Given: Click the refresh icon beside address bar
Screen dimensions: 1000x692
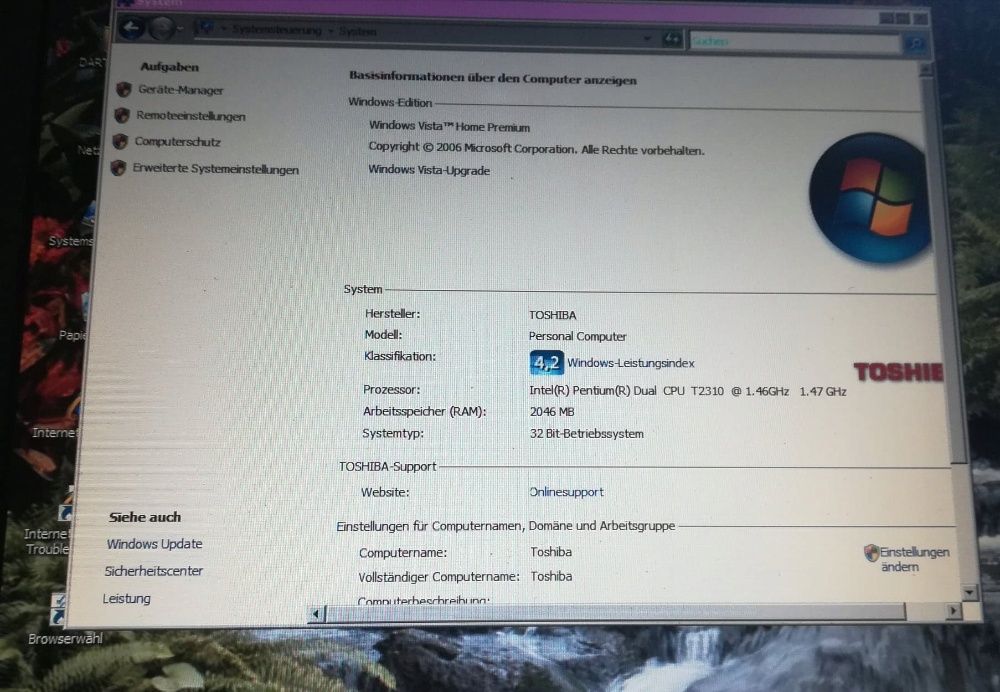Looking at the screenshot, I should (x=672, y=40).
